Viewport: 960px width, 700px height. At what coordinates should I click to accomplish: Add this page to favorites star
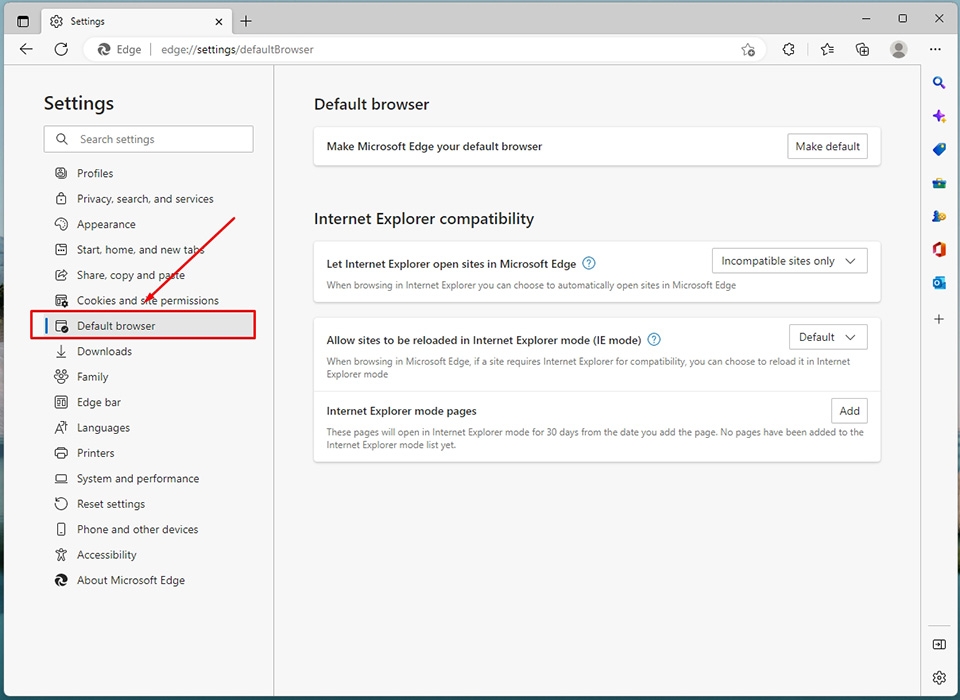pyautogui.click(x=748, y=50)
